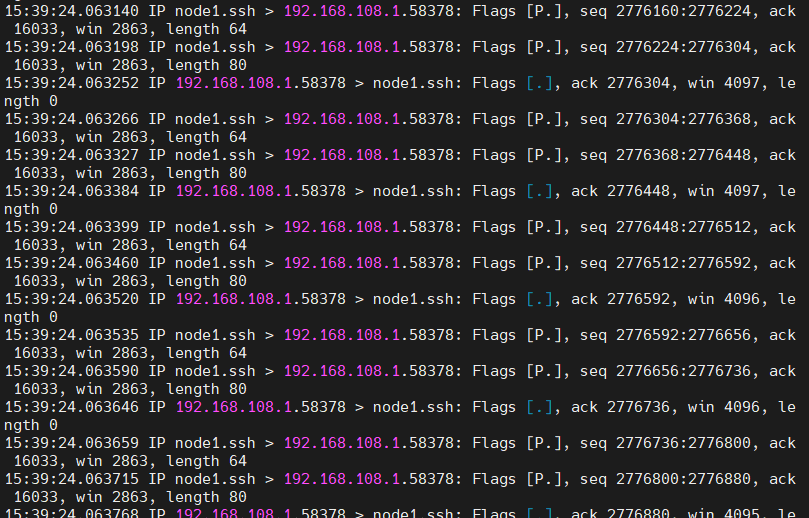Click 'win 4097' on the 15:39:24.063252 line
This screenshot has width=809, height=518.
click(x=723, y=83)
